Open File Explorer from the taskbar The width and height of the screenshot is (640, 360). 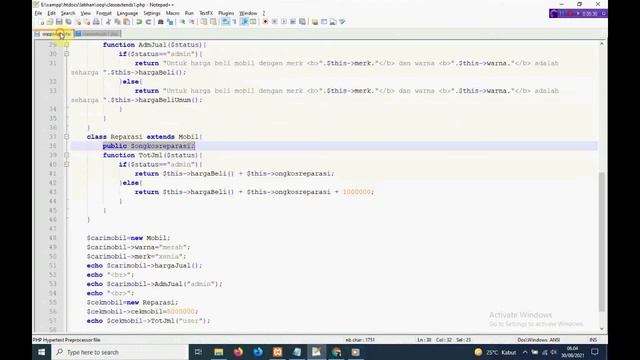tap(219, 352)
